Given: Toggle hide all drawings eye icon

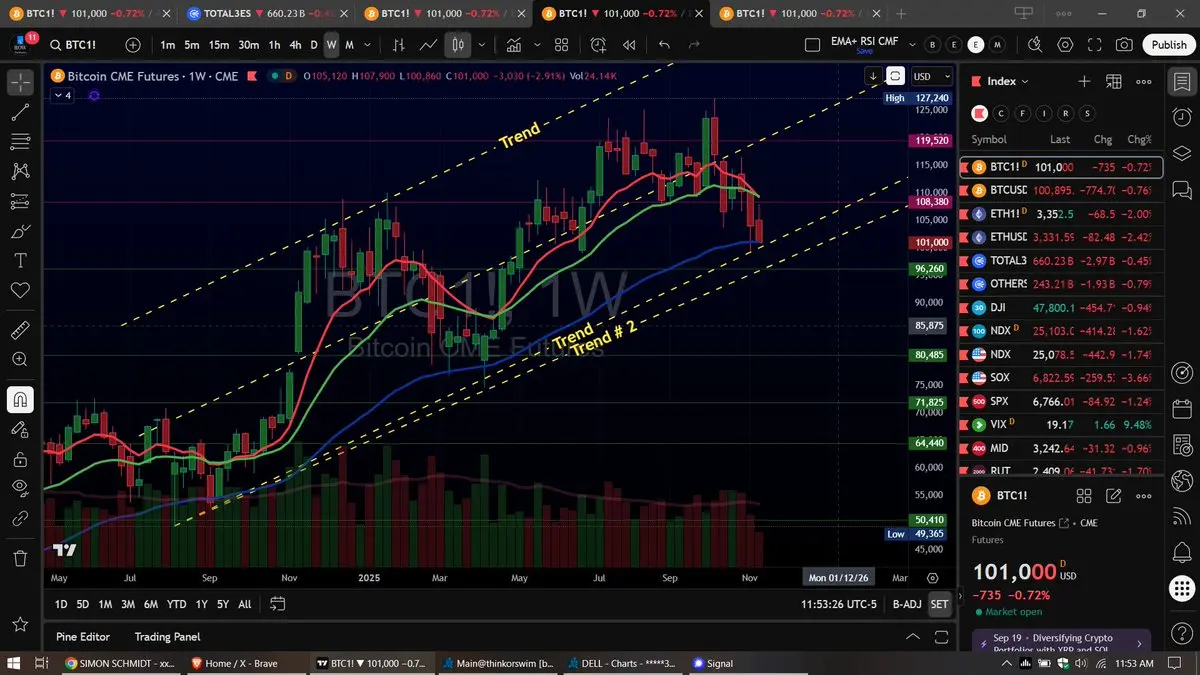Looking at the screenshot, I should click(20, 488).
